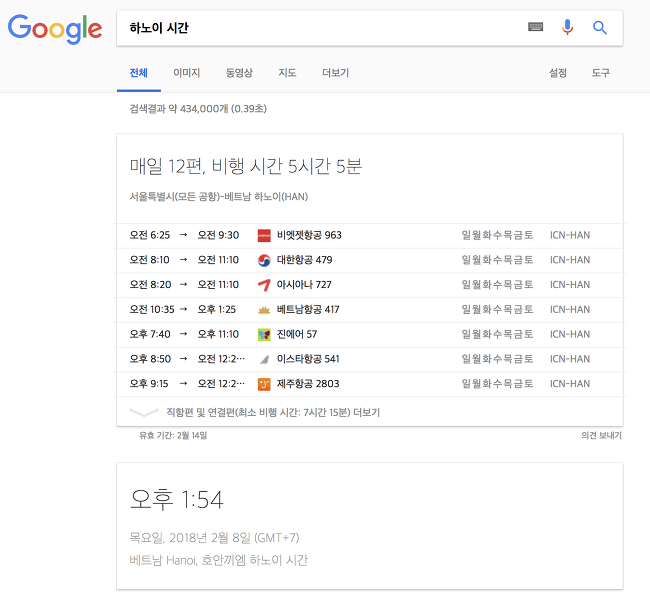
Task: Click departure time 오전 8:10
Action: tap(149, 260)
